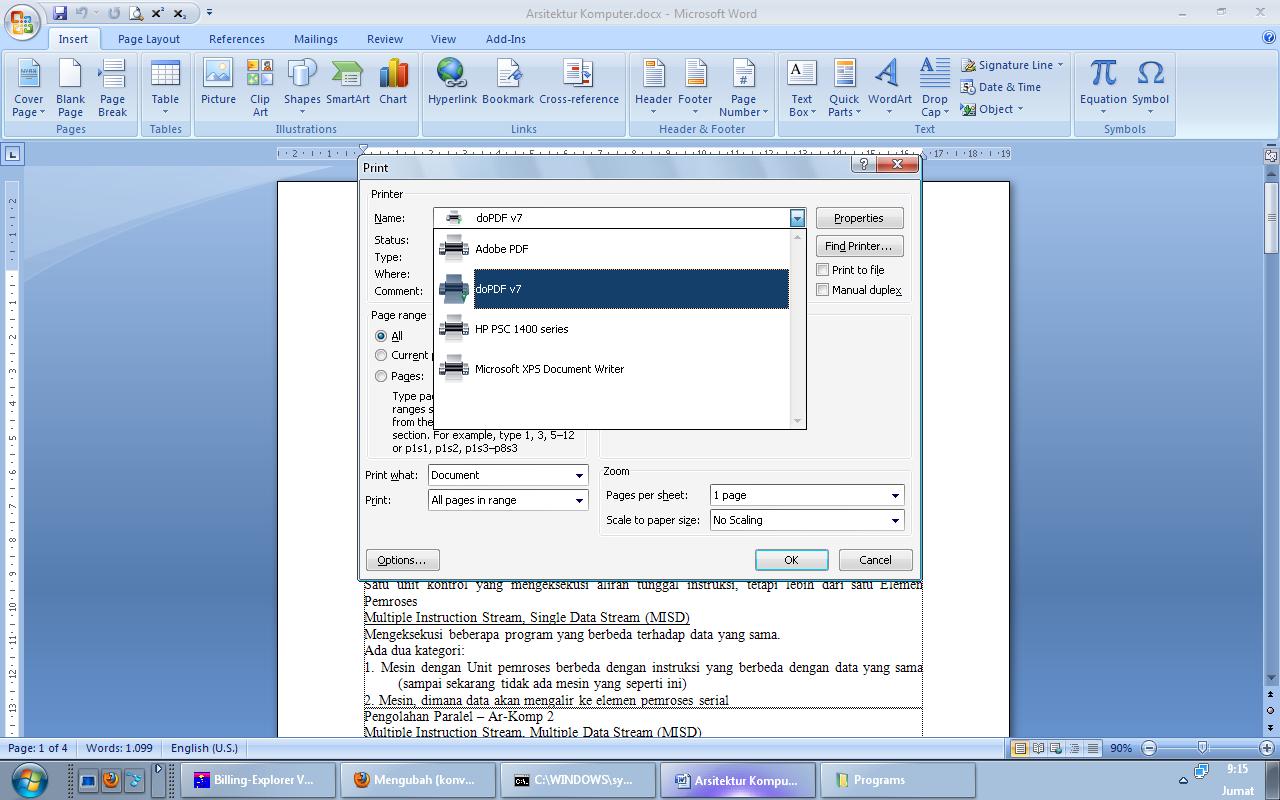Open the Scale to paper size dropdown
Image resolution: width=1280 pixels, height=800 pixels.
[895, 520]
